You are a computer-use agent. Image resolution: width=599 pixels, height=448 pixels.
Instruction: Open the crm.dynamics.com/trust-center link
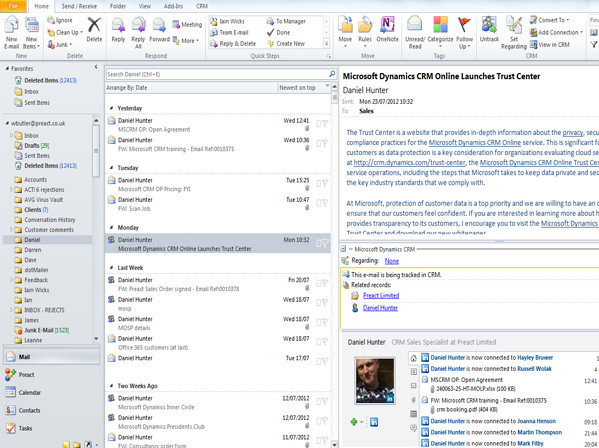[x=410, y=163]
